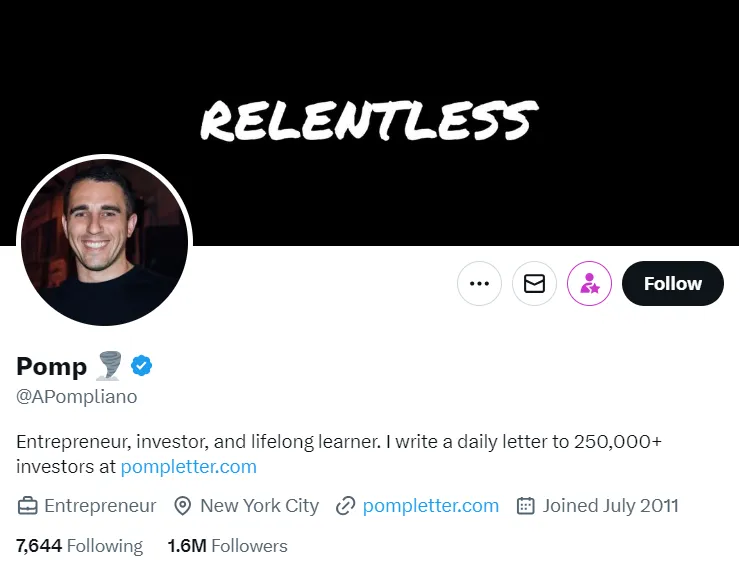Click the blue verified checkmark badge

(x=142, y=367)
